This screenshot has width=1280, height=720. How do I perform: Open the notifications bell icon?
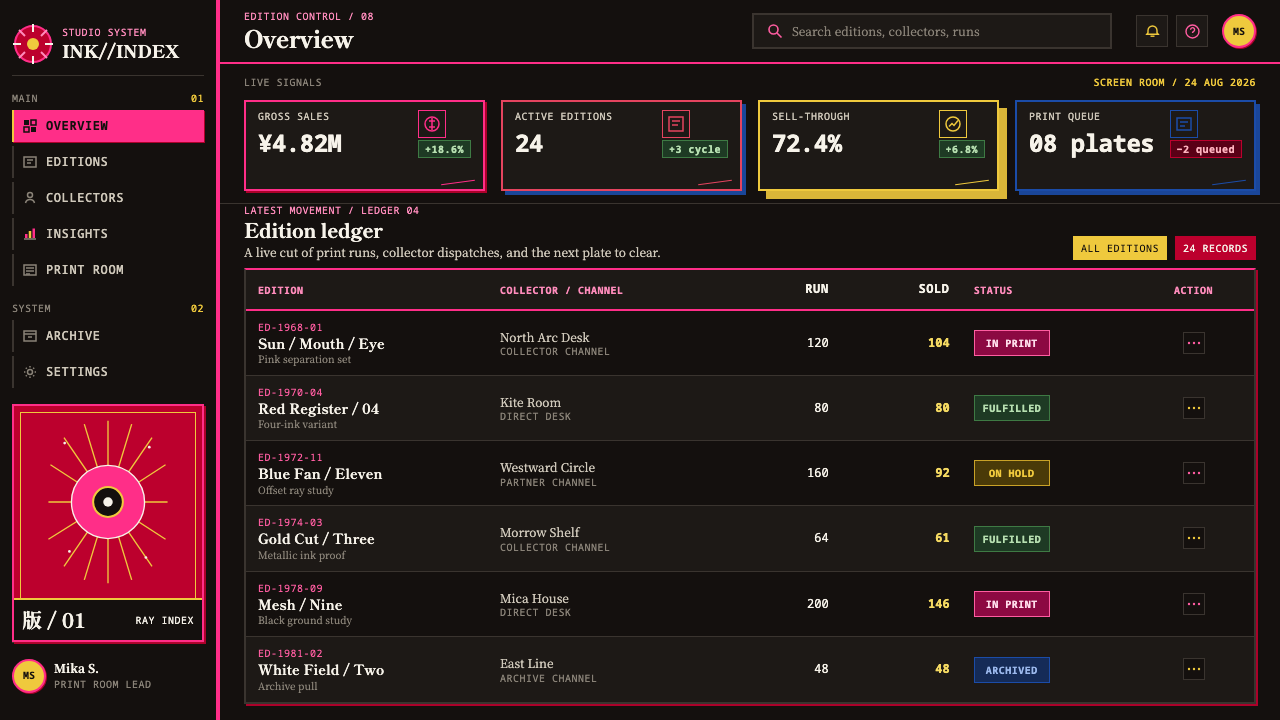pyautogui.click(x=1152, y=31)
